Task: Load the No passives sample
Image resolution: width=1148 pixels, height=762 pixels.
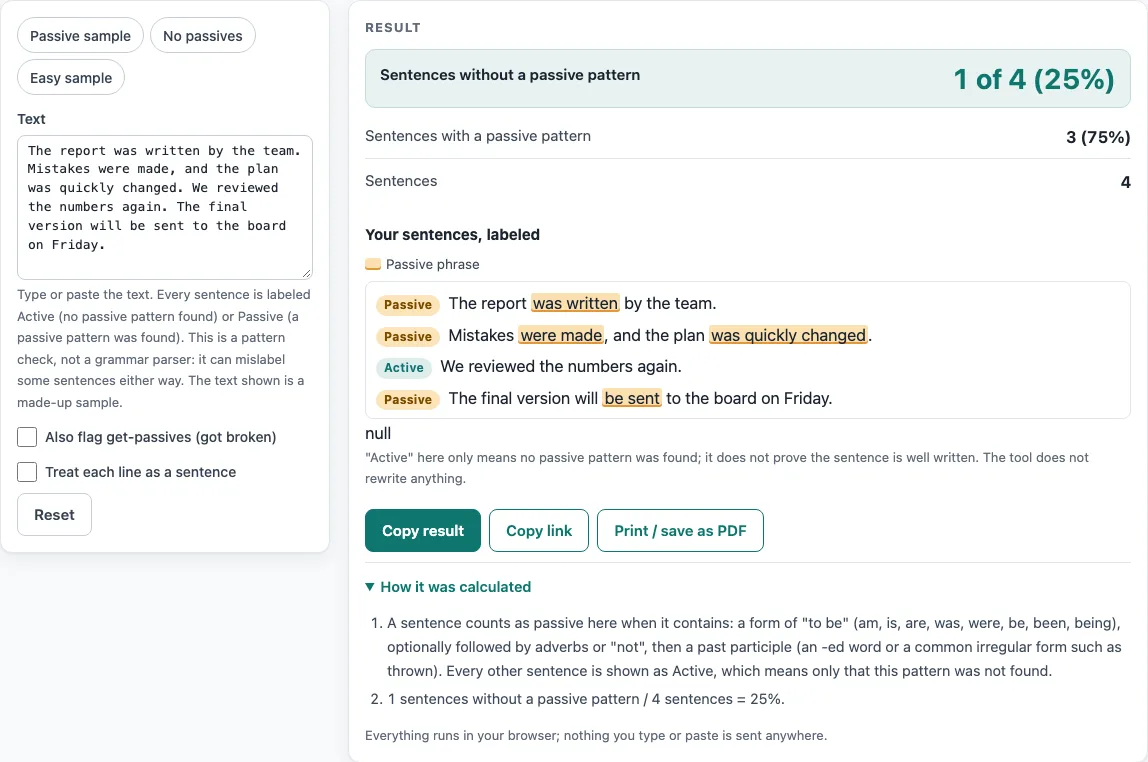Action: (x=203, y=35)
